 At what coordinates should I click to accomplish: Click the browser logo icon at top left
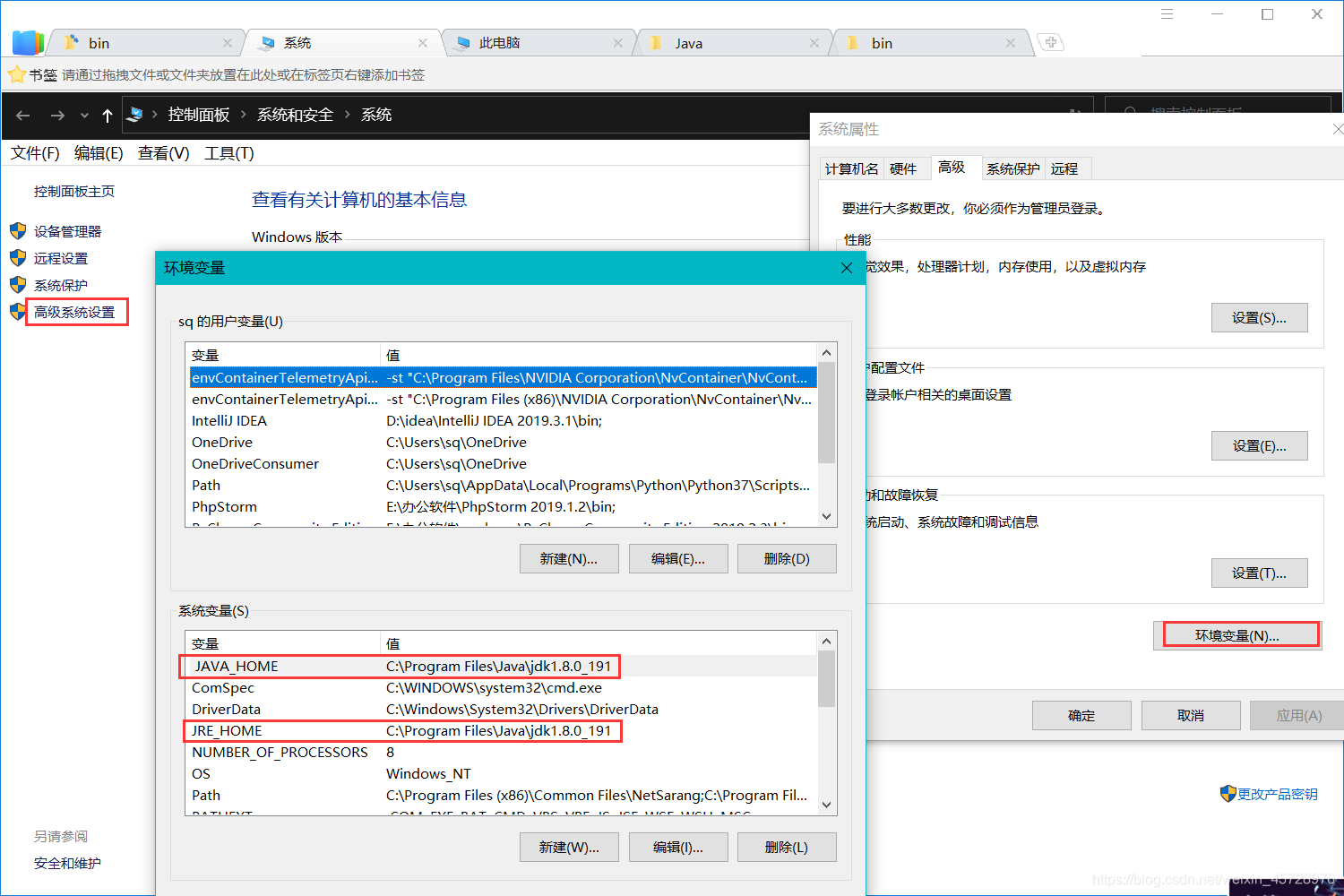tap(28, 41)
